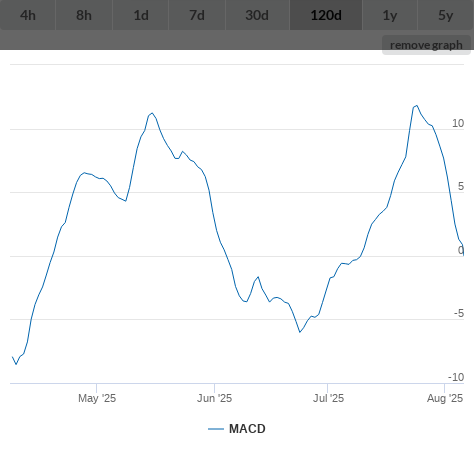Screen dimensions: 474x455
Task: Choose the 1d time range tab
Action: 141,15
